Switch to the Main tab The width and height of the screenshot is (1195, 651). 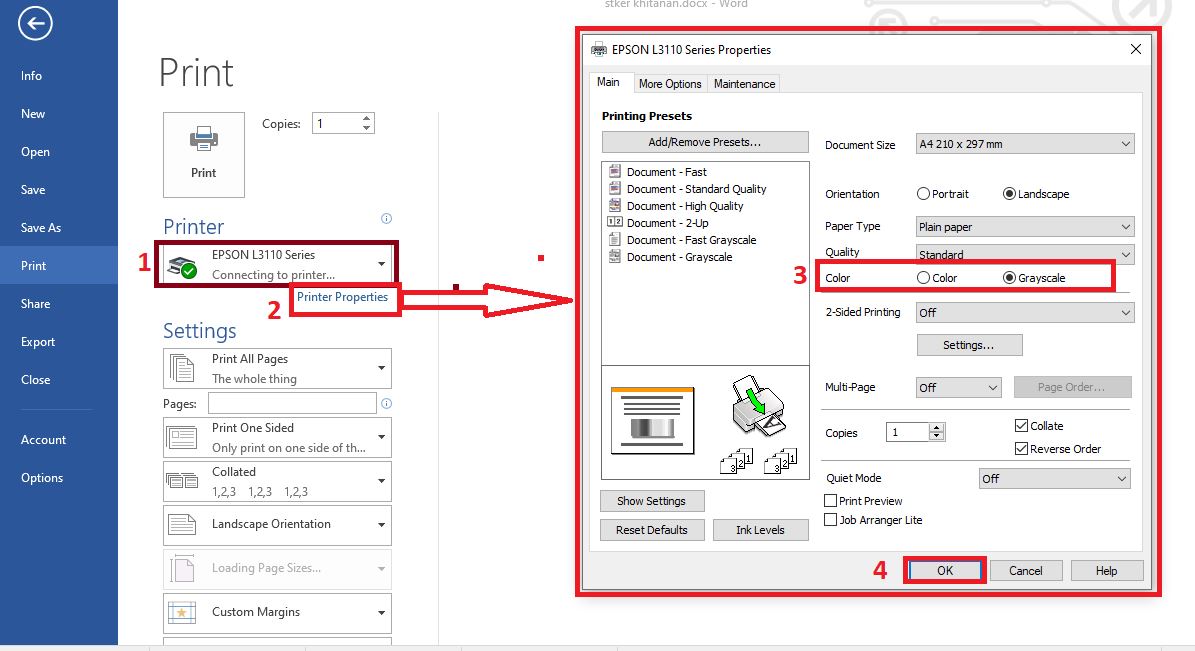click(x=608, y=82)
